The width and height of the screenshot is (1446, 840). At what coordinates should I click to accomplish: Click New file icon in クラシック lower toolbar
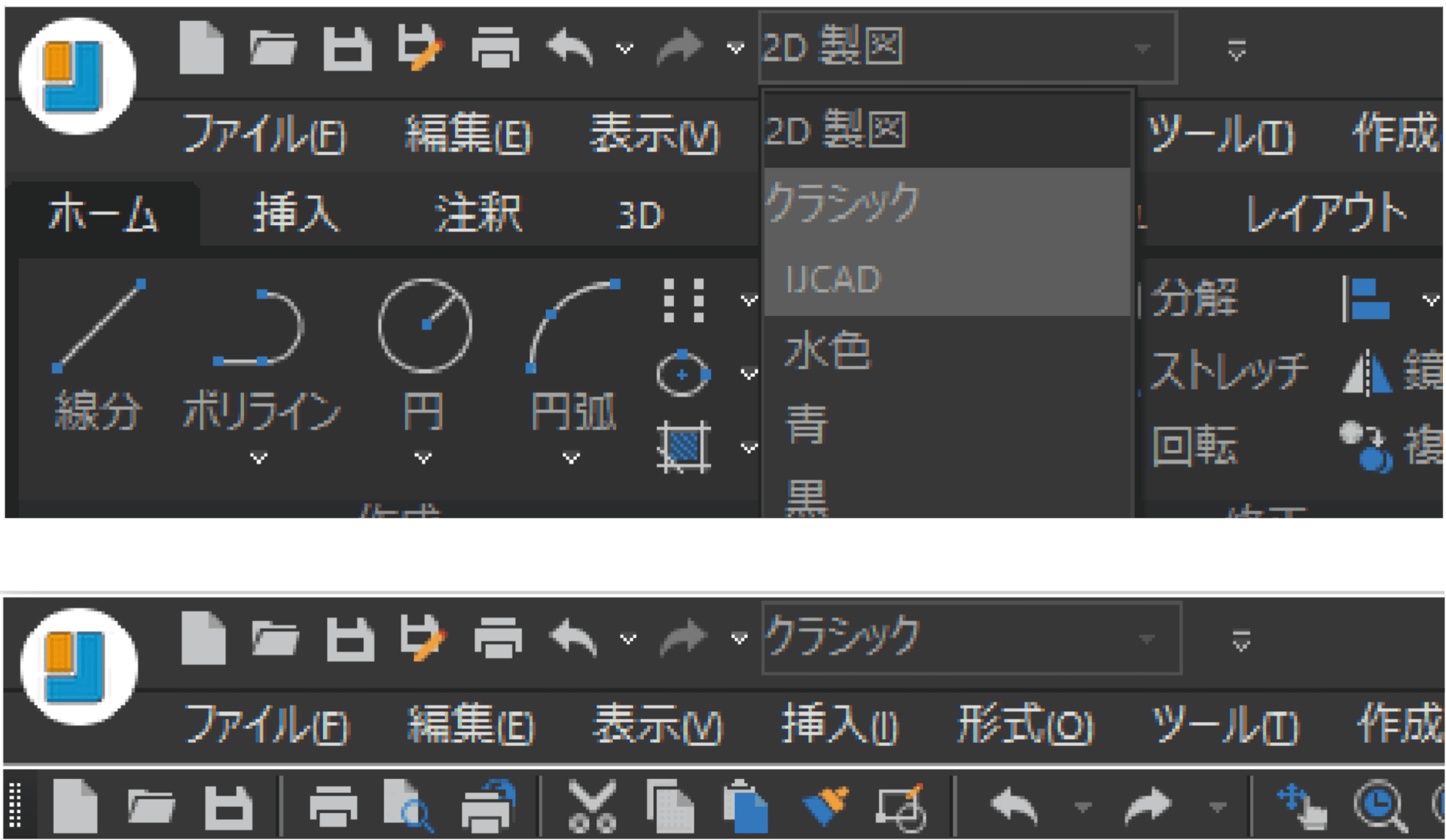point(75,806)
